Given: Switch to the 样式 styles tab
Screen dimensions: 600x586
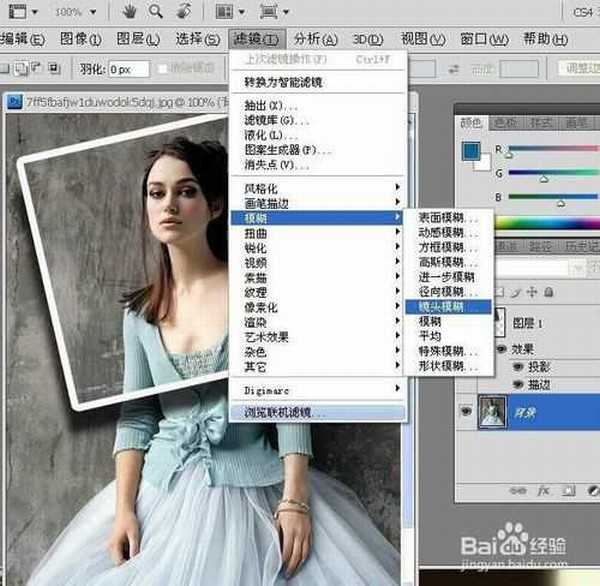Looking at the screenshot, I should coord(542,123).
